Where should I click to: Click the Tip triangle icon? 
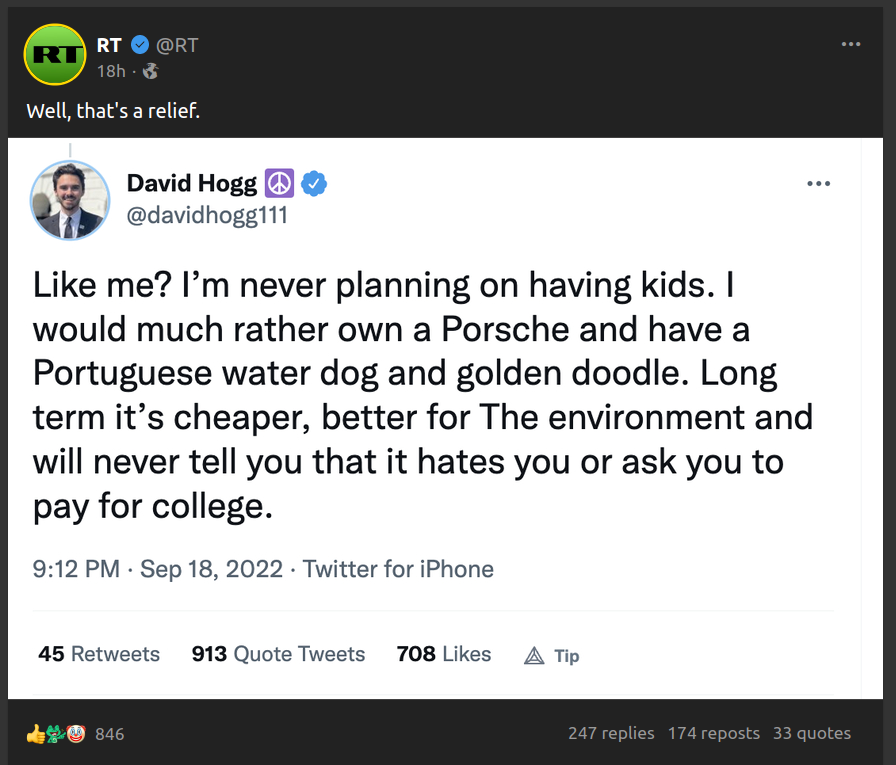(535, 656)
